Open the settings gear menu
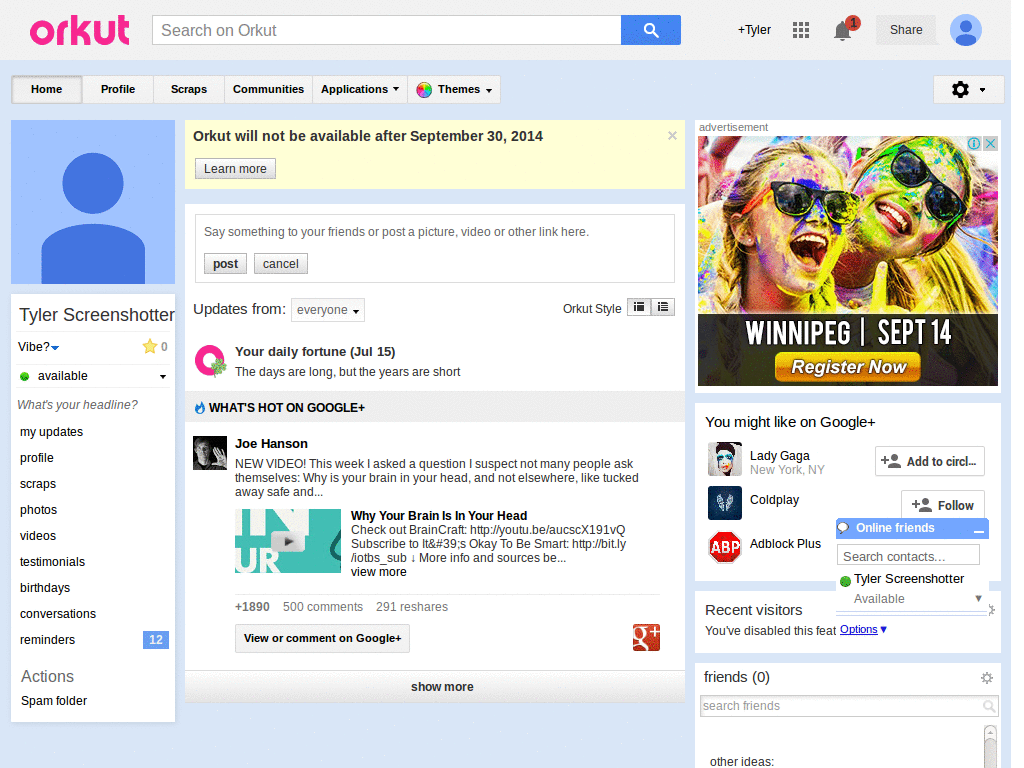Screen dimensions: 1024x768 pyautogui.click(x=968, y=89)
